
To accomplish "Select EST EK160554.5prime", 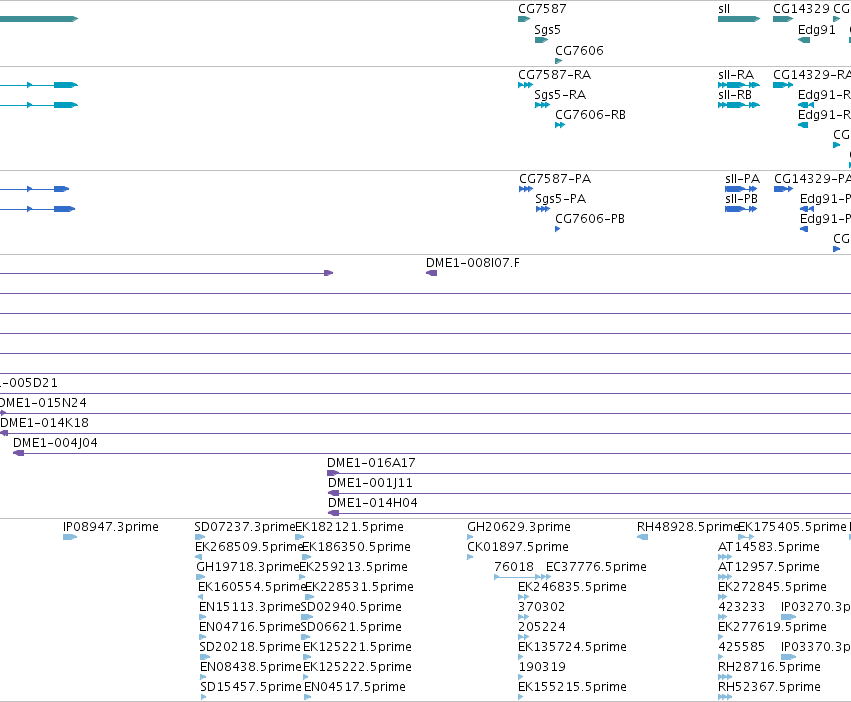I will [x=252, y=587].
